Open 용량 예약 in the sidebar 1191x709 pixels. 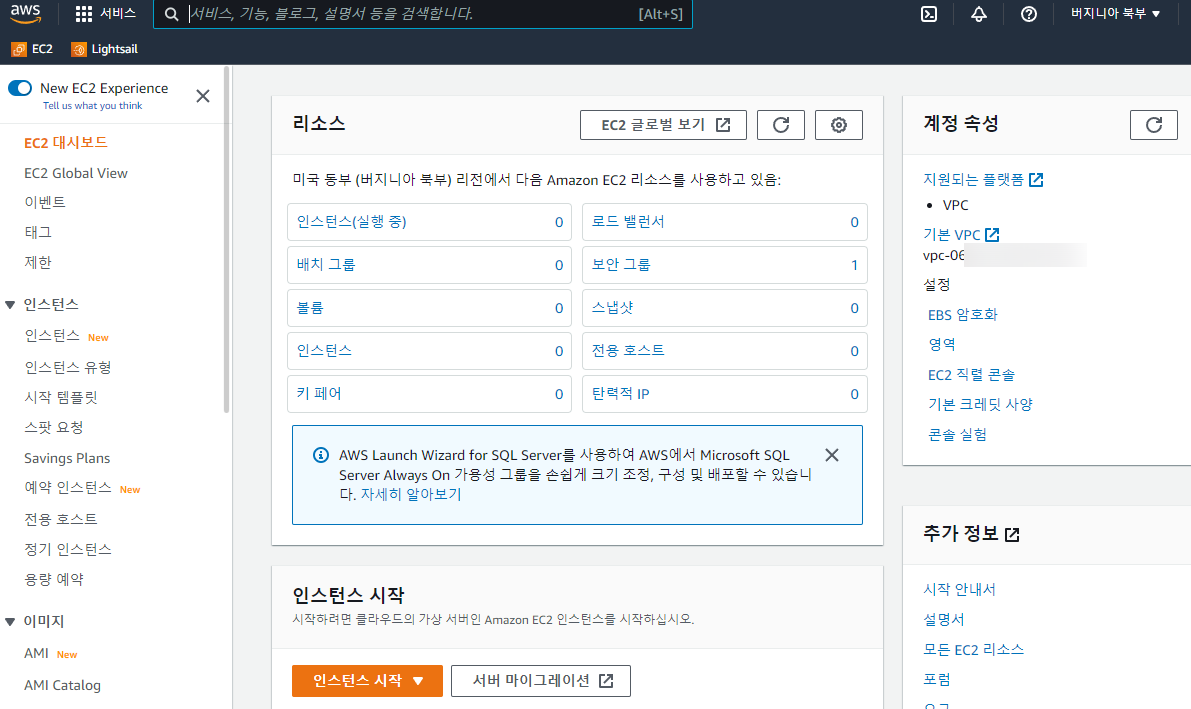pos(53,580)
